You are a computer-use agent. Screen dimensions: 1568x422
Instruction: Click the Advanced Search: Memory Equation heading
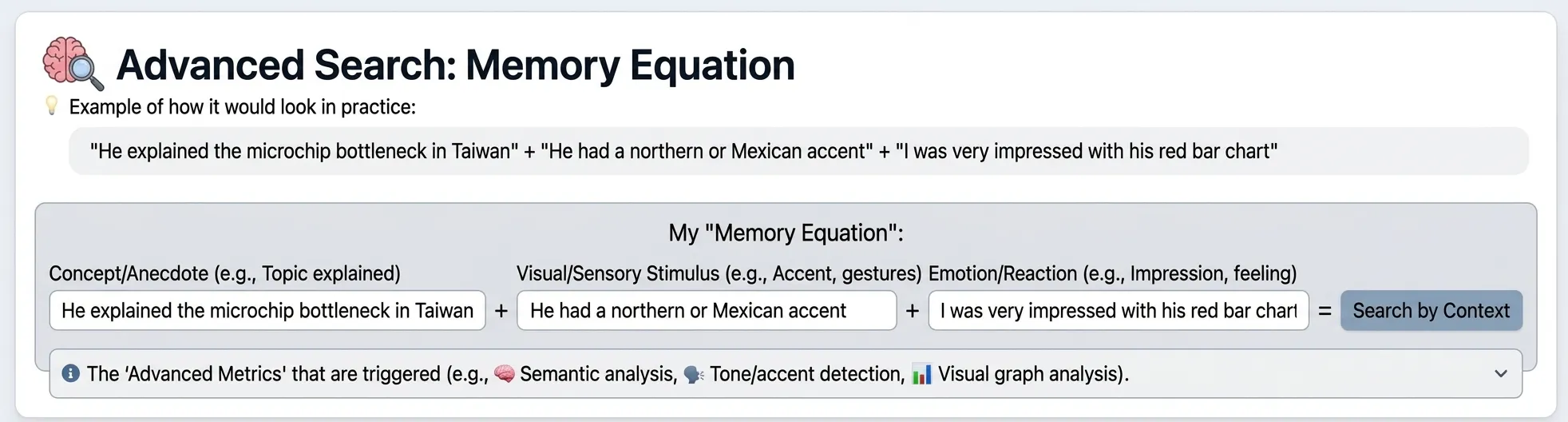[x=456, y=65]
